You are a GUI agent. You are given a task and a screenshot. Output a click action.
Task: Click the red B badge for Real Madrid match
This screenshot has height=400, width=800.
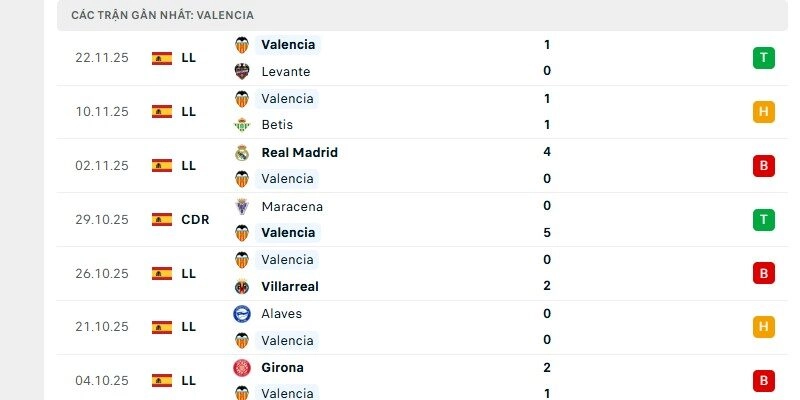click(x=764, y=166)
